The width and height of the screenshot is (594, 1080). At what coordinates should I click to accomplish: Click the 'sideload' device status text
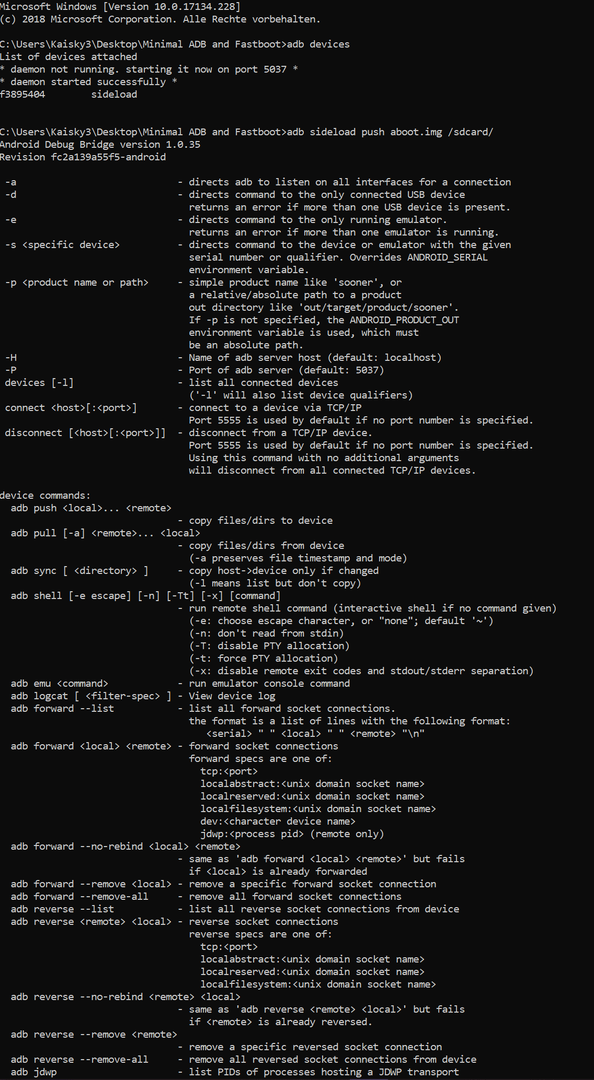(x=114, y=94)
